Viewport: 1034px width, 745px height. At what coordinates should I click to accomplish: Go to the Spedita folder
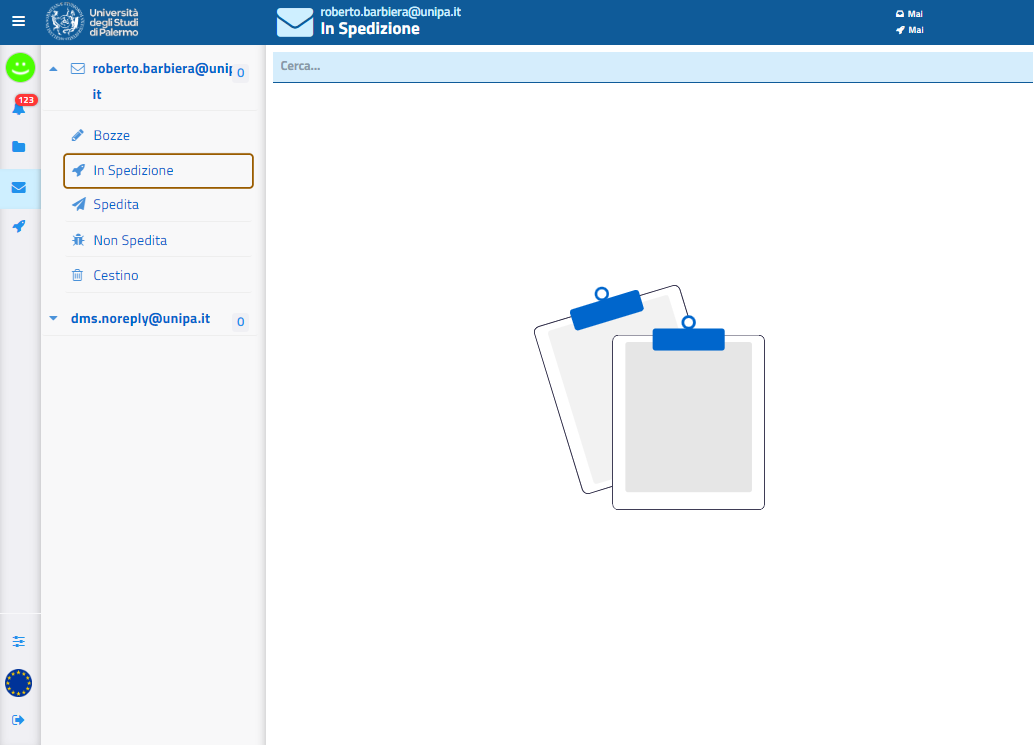point(116,205)
